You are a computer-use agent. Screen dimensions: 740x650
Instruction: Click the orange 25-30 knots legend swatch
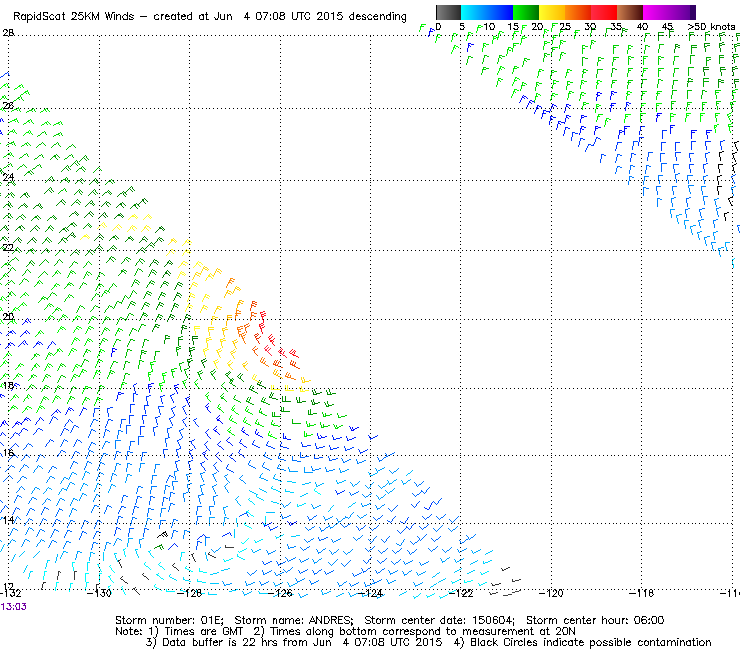pyautogui.click(x=578, y=12)
